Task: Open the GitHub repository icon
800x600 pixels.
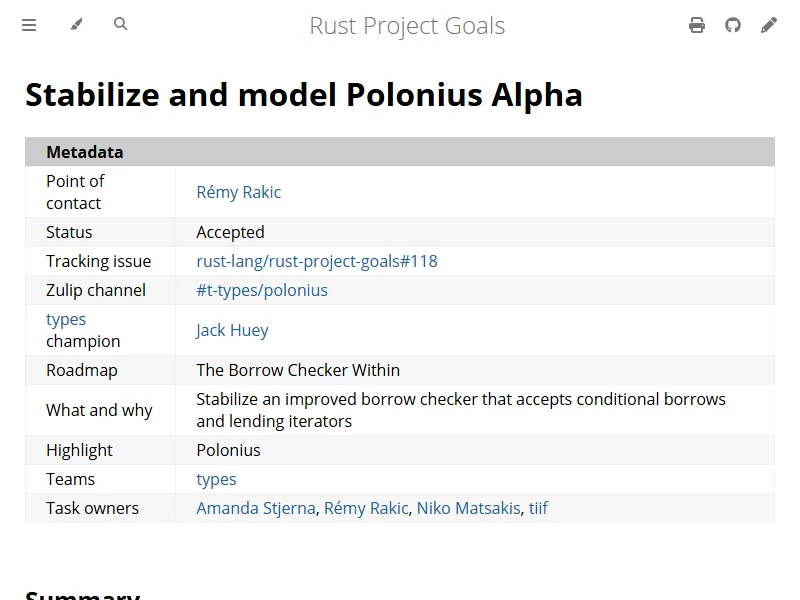Action: pyautogui.click(x=733, y=25)
